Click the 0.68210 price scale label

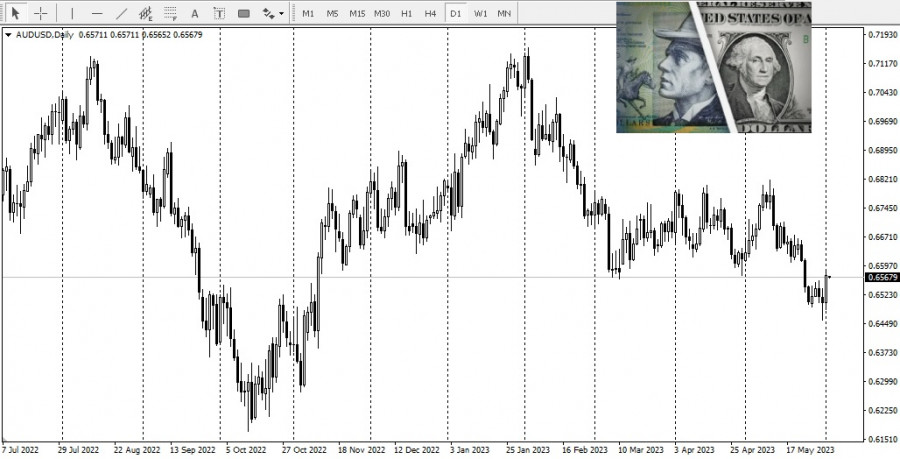point(883,179)
